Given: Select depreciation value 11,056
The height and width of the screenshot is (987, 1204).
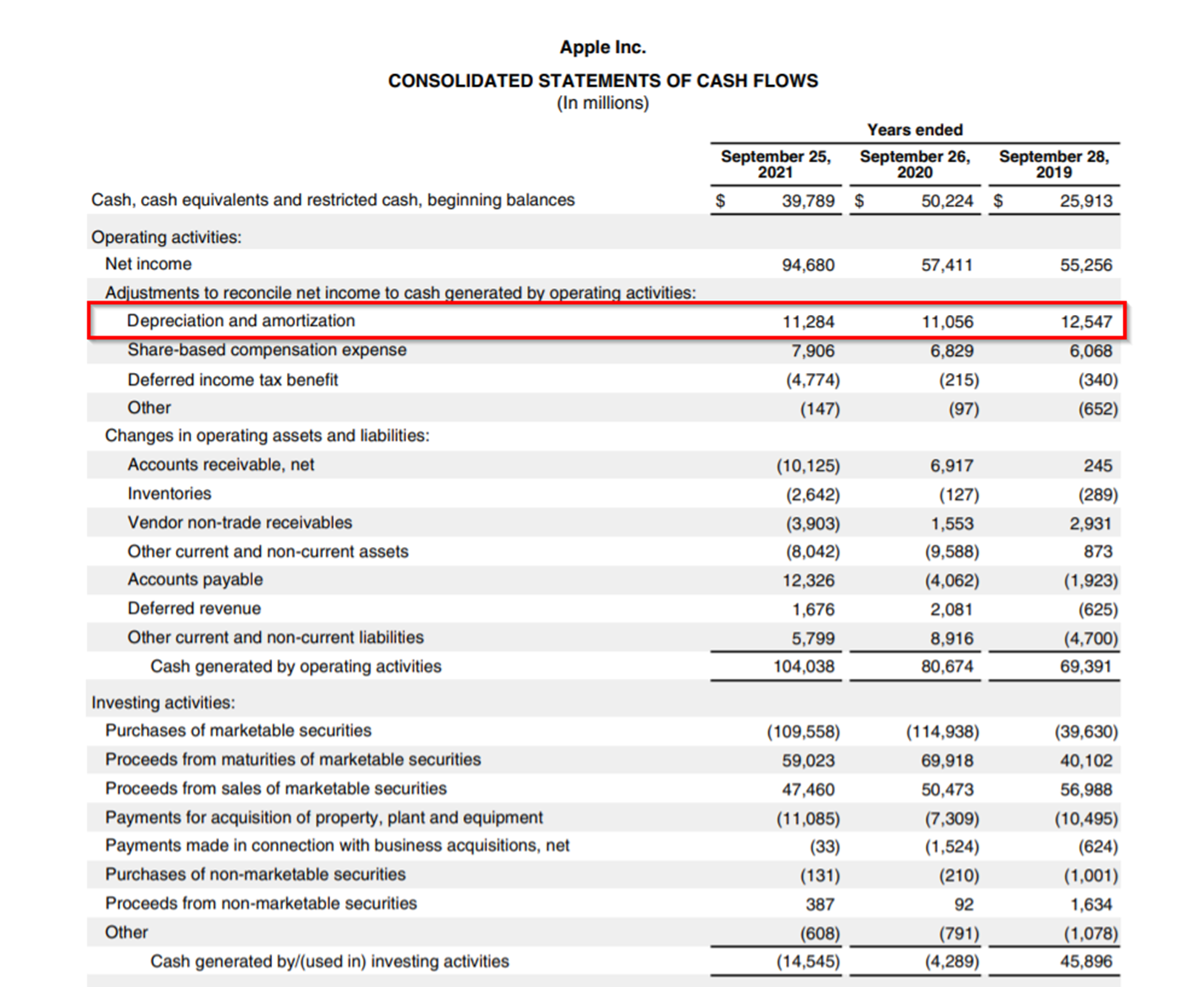Looking at the screenshot, I should pyautogui.click(x=947, y=322).
